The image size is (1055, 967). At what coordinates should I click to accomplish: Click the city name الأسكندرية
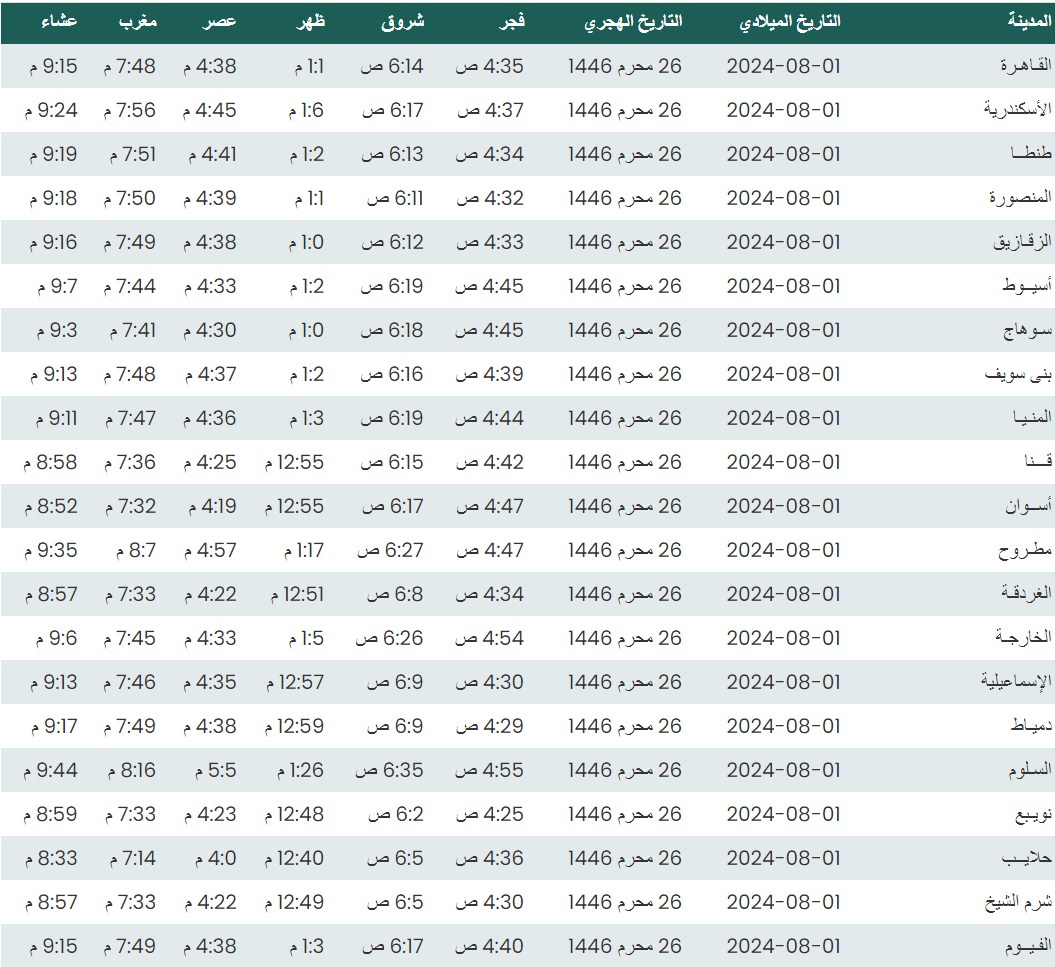tap(1015, 110)
